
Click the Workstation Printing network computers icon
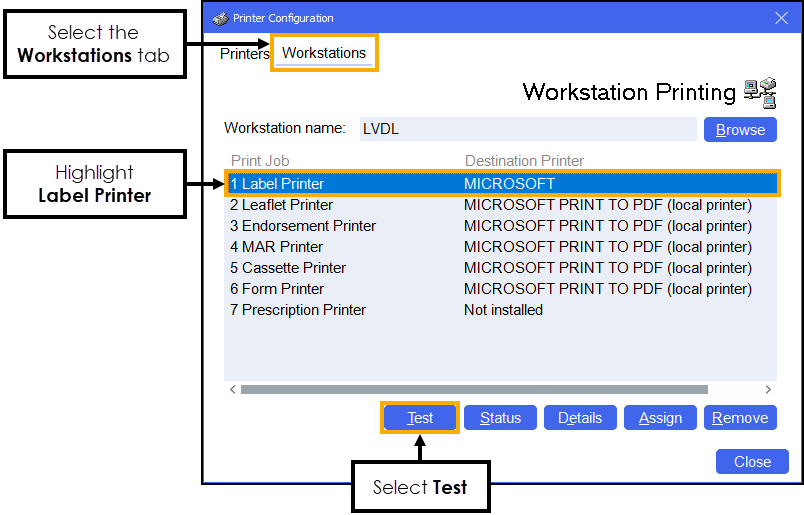[760, 92]
